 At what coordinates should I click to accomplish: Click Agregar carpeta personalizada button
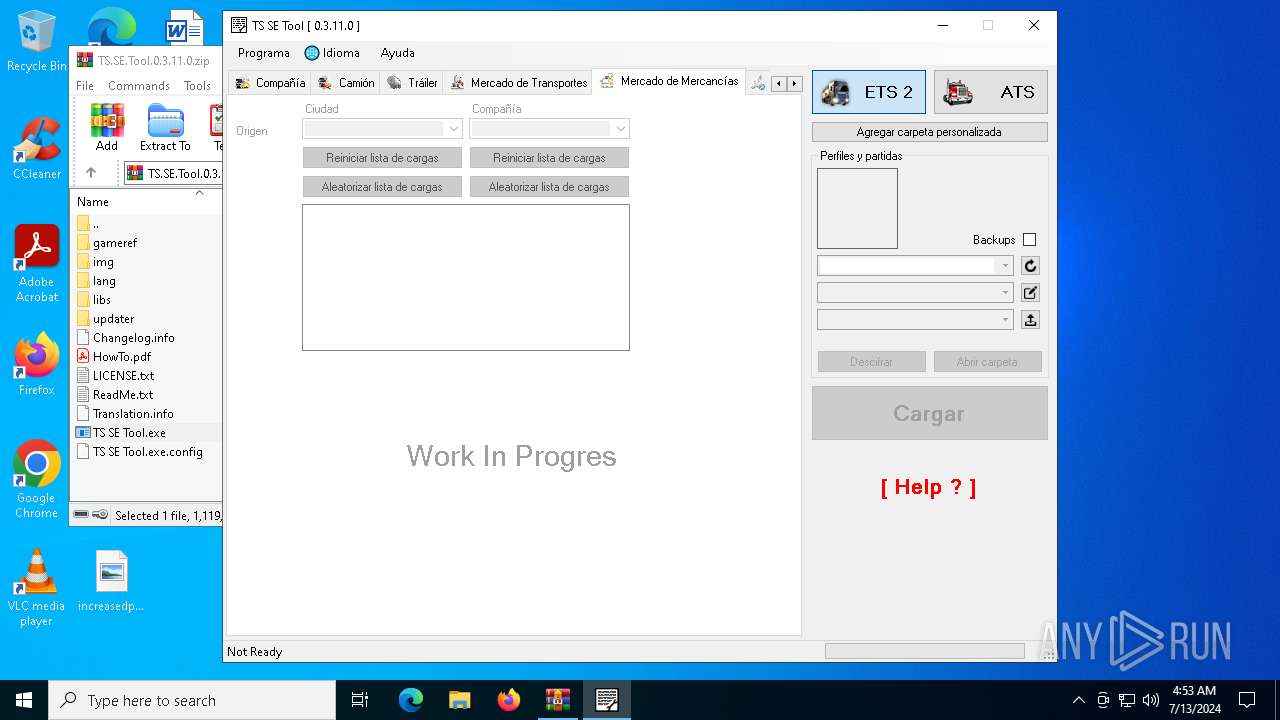point(929,132)
